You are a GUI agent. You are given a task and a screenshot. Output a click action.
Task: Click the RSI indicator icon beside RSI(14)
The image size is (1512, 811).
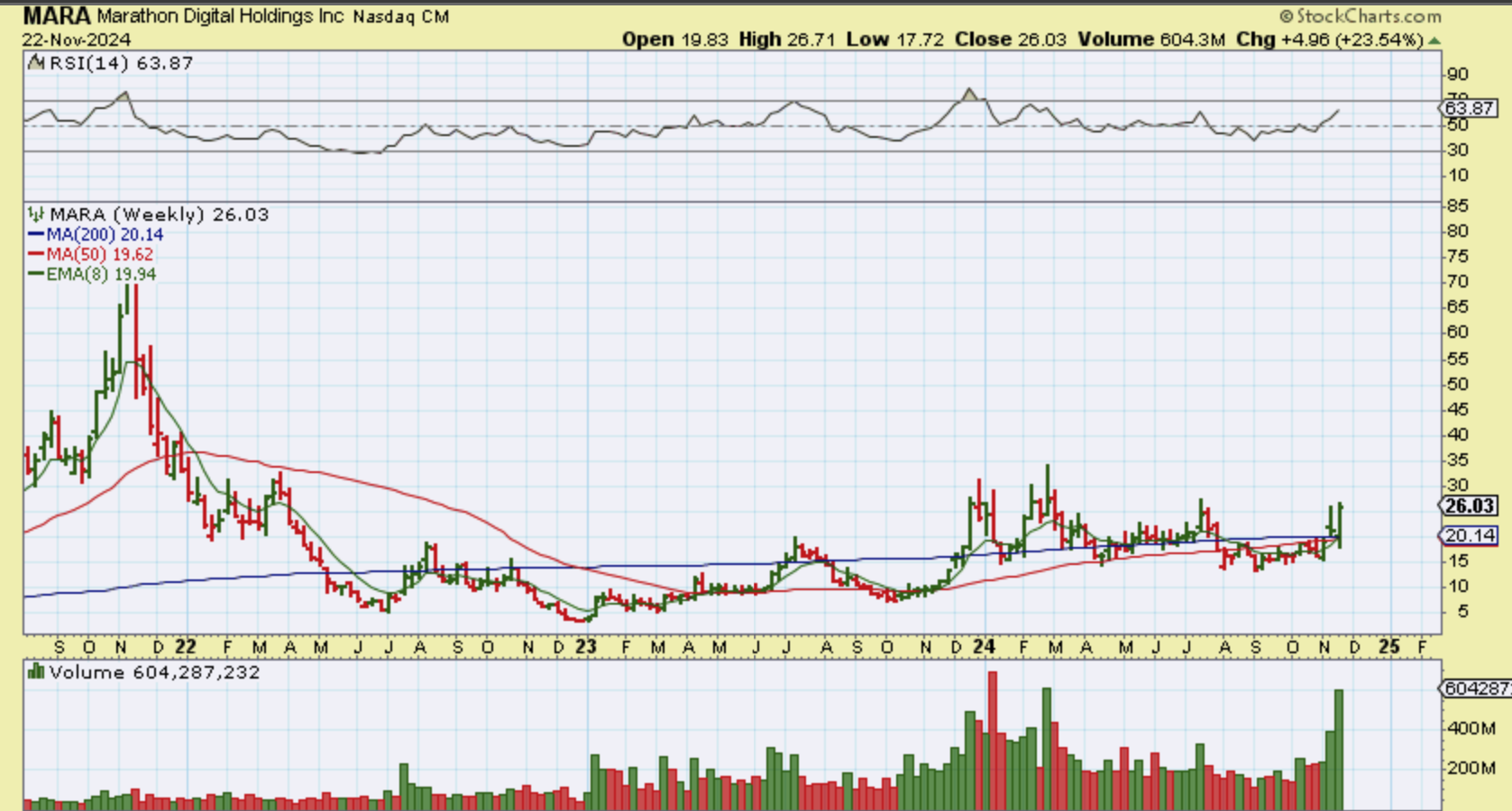36,62
